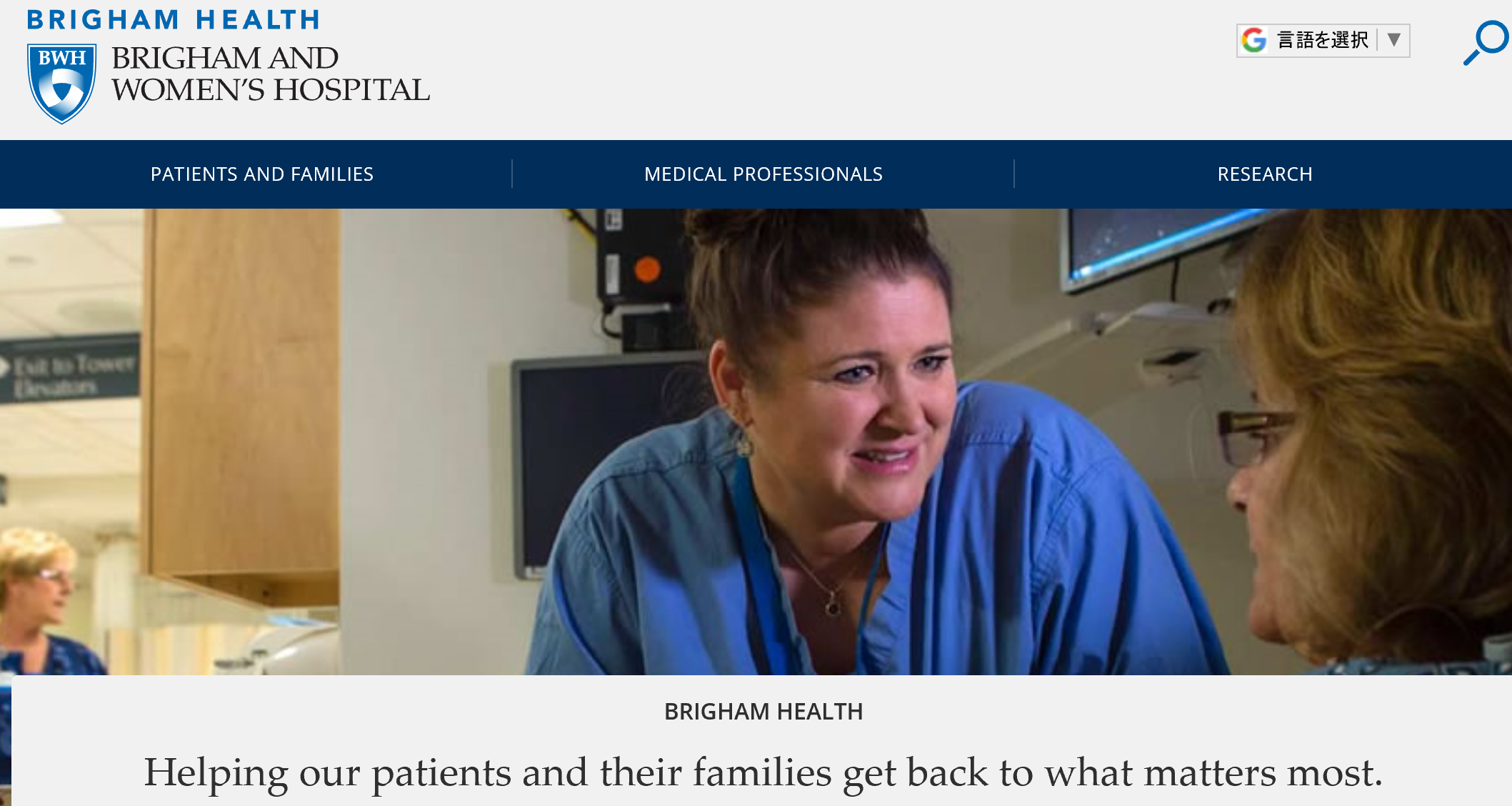The image size is (1512, 806).
Task: Open the 言語を選択 language chooser
Action: tap(1323, 40)
